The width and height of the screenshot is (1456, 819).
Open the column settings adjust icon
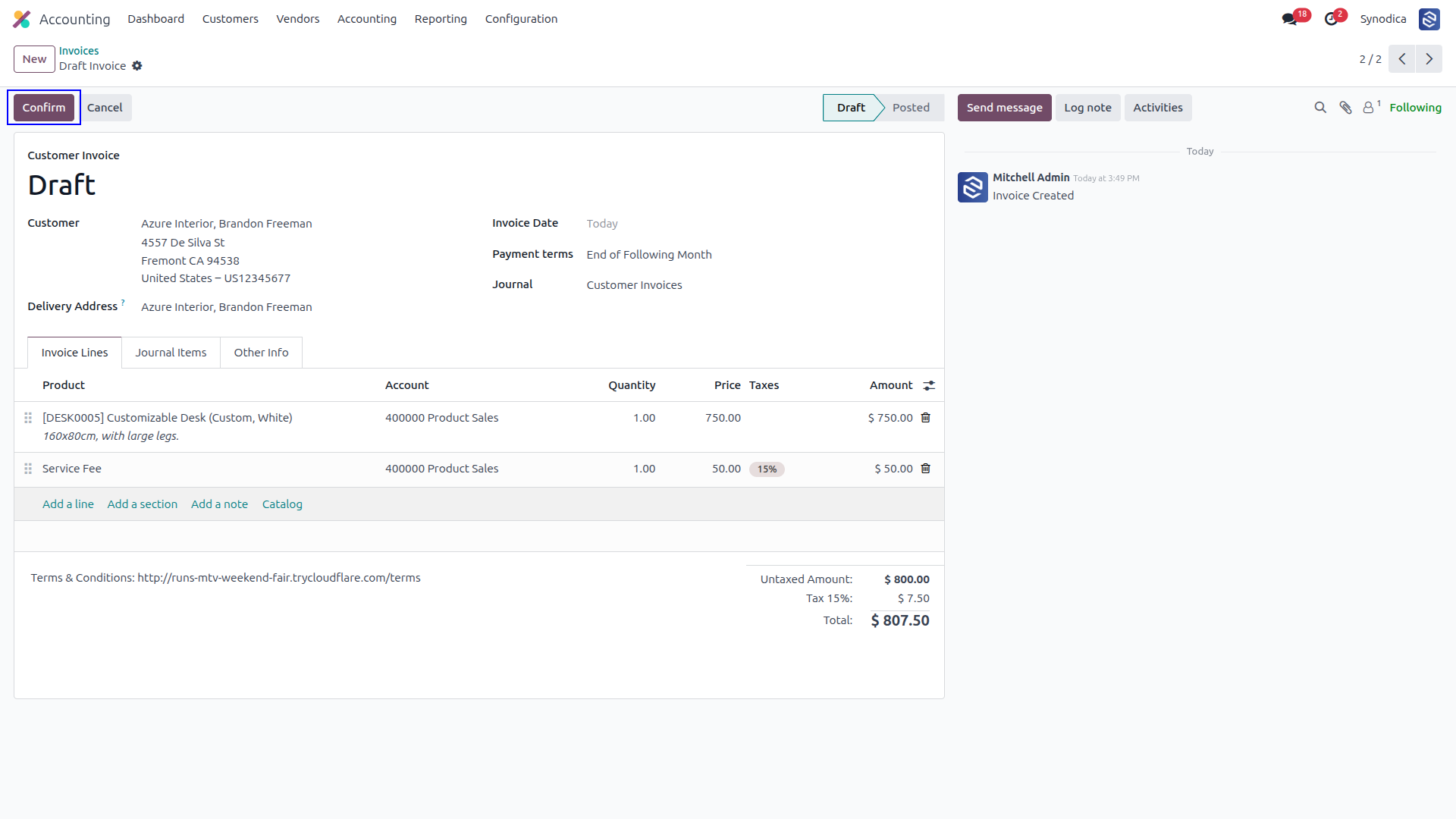[929, 386]
